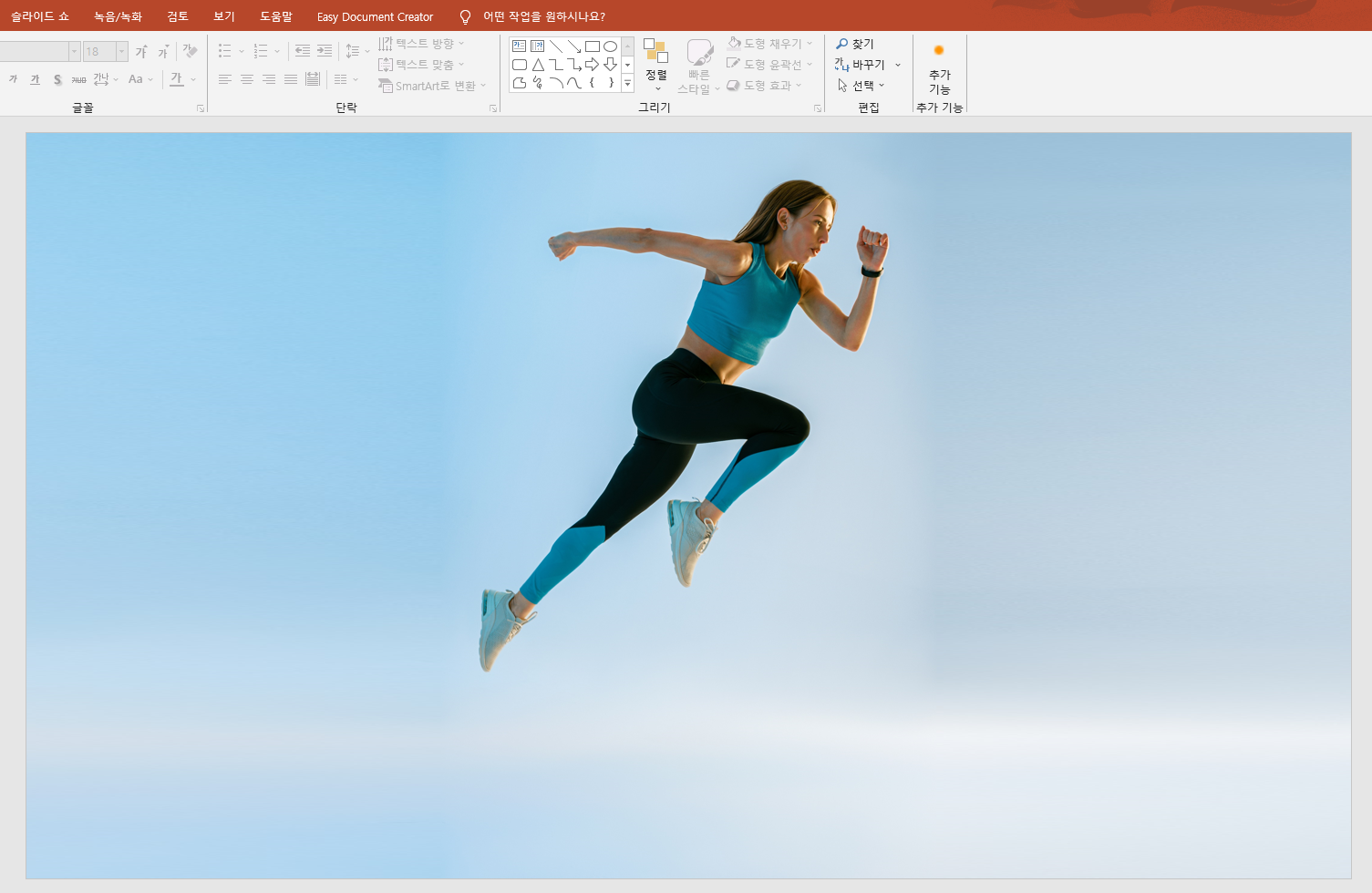Clear all text formatting
Image resolution: width=1372 pixels, height=893 pixels.
[190, 51]
